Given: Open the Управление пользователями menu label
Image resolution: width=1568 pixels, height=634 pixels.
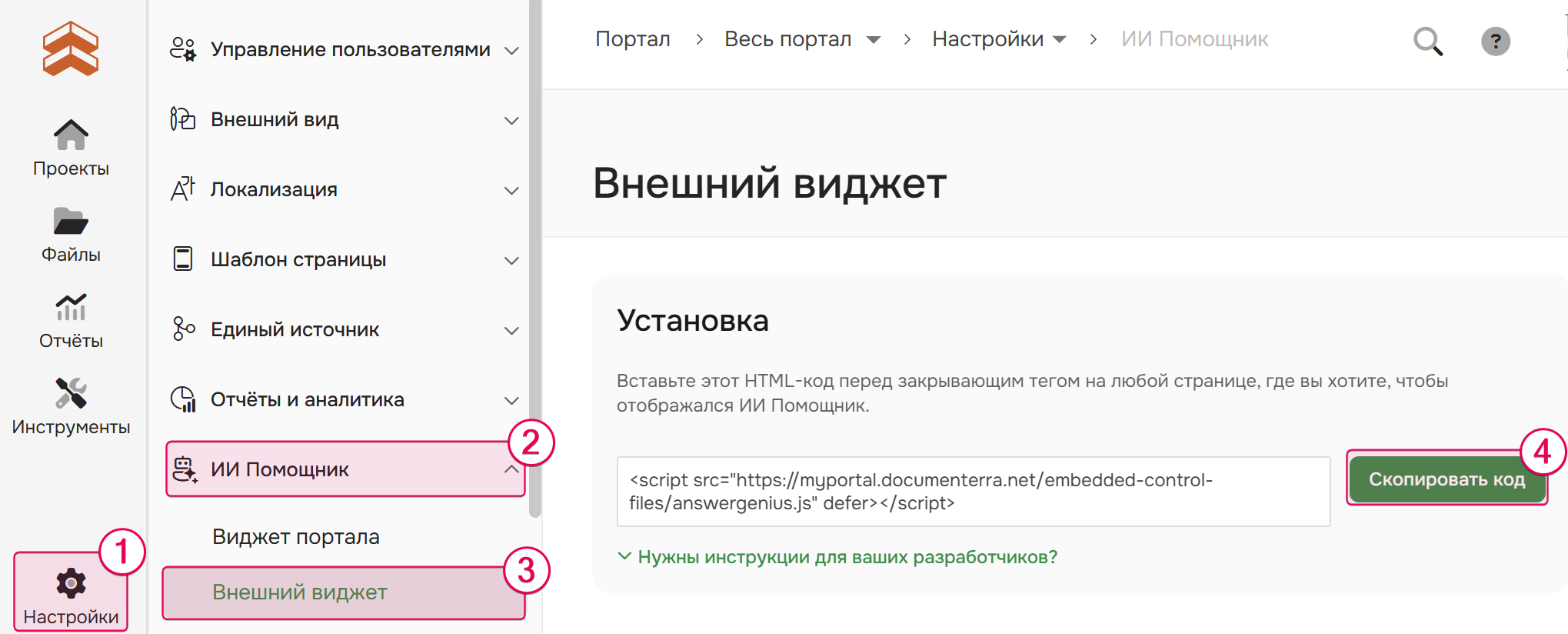Looking at the screenshot, I should coord(351,49).
